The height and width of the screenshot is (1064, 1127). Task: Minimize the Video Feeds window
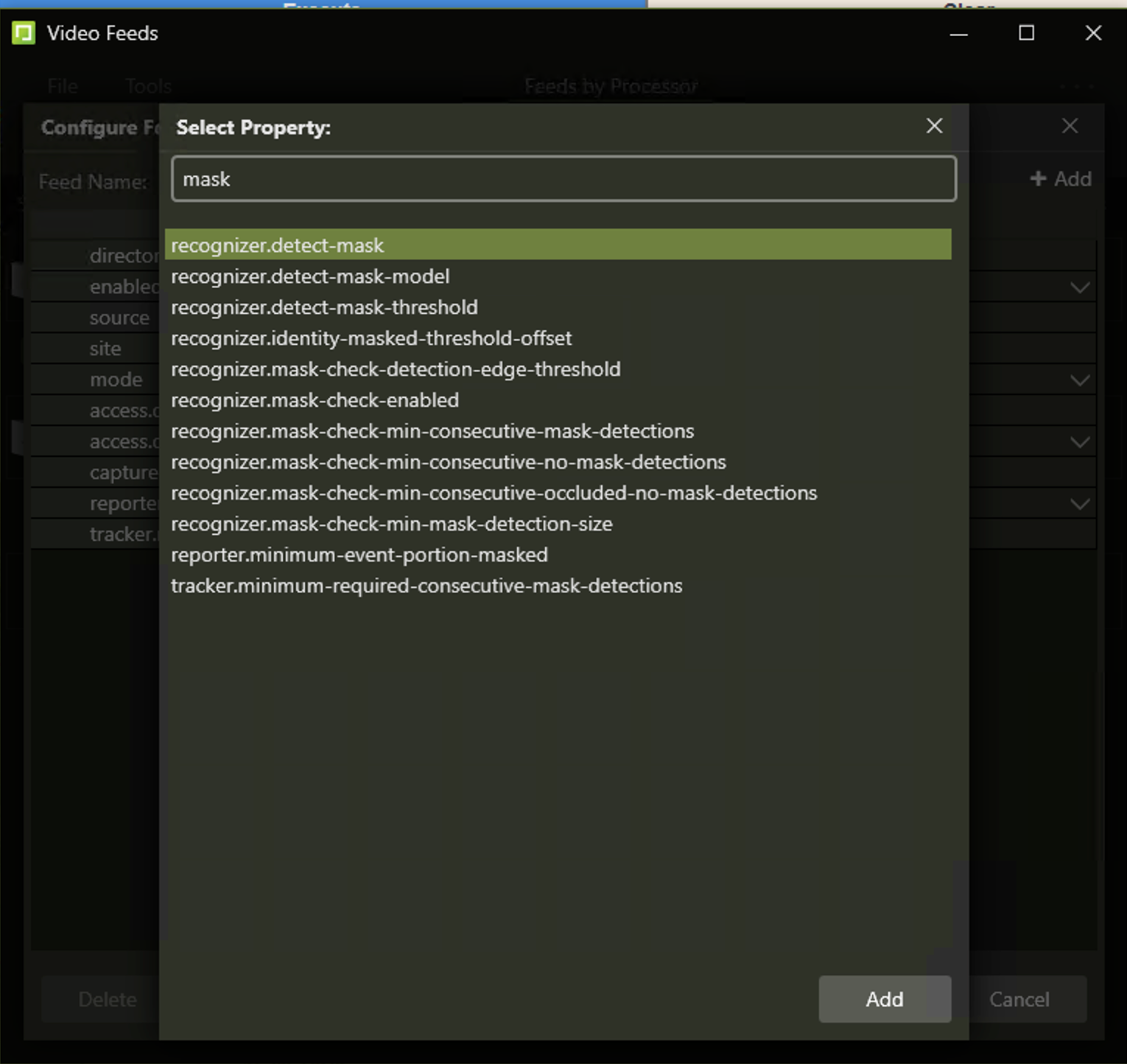[x=958, y=33]
